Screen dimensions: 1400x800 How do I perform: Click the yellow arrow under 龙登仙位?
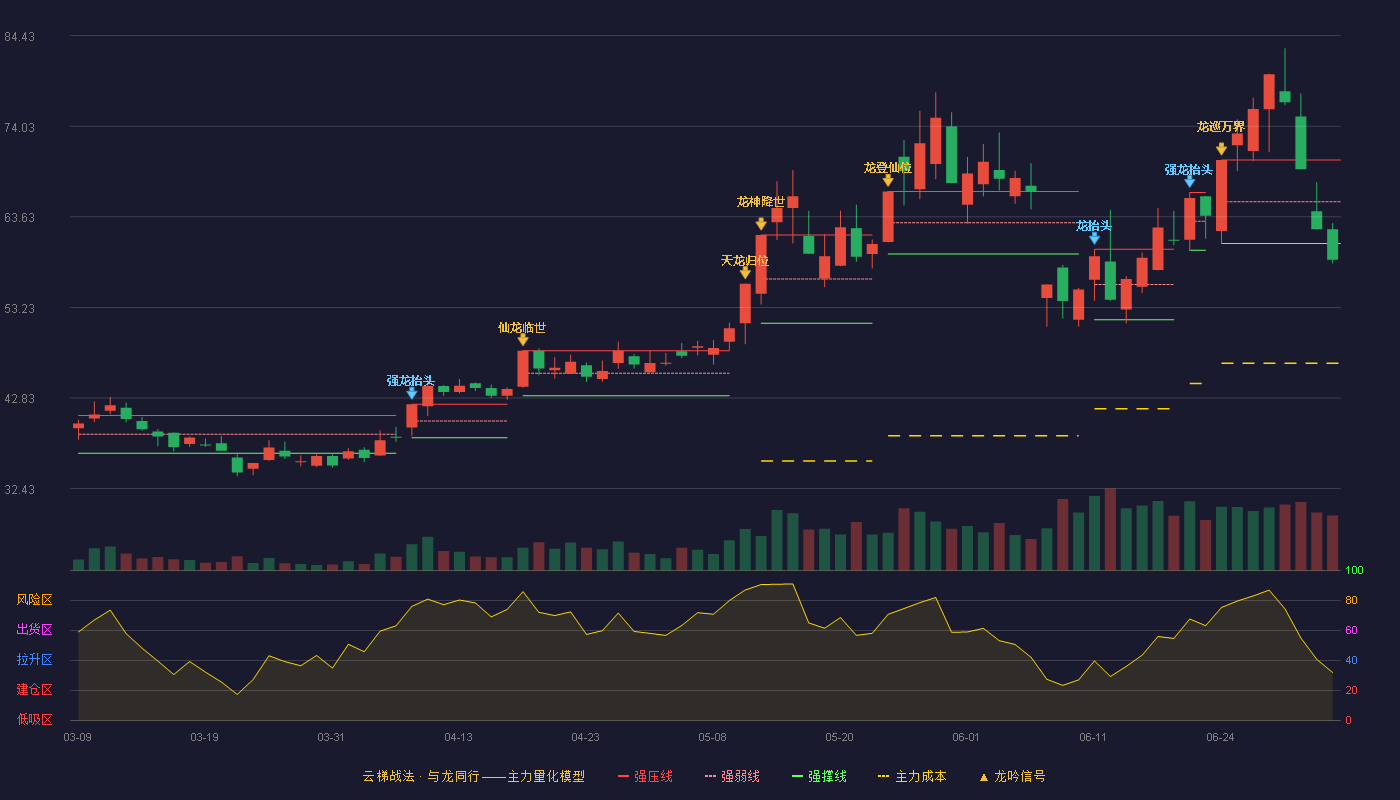888,180
